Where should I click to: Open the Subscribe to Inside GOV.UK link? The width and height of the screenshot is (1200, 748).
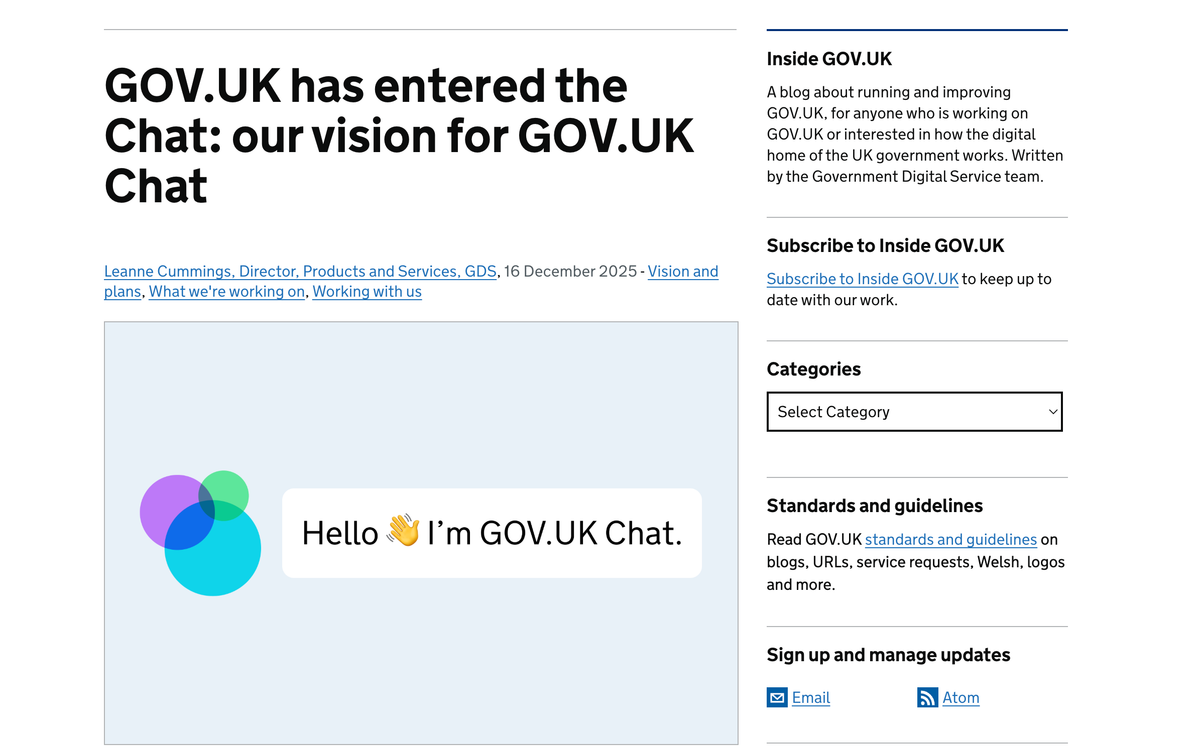[x=862, y=279]
